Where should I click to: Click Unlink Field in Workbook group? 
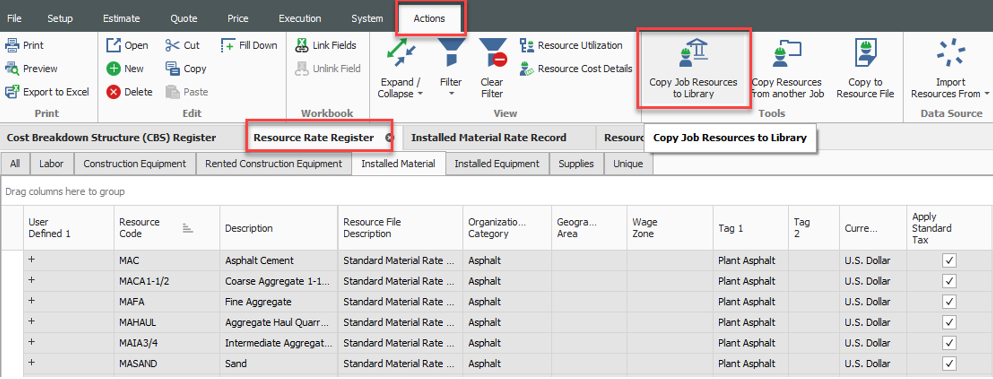(327, 68)
